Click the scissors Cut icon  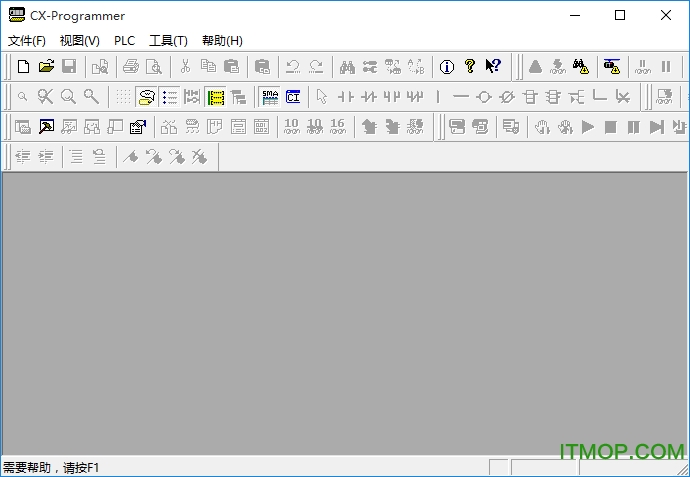point(185,66)
